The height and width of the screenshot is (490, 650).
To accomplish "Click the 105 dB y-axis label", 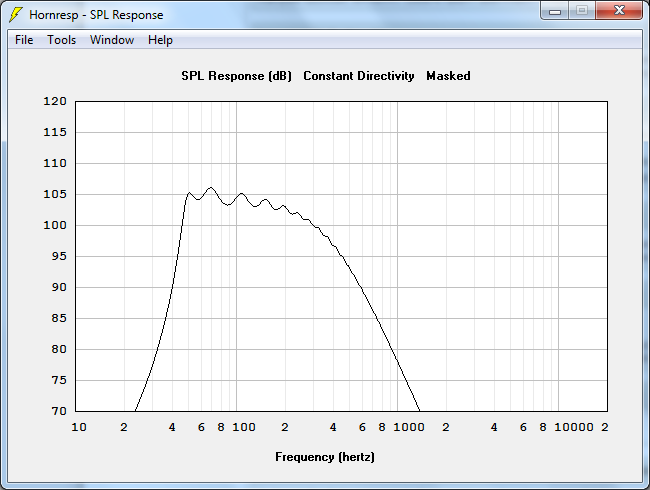I will pyautogui.click(x=55, y=194).
